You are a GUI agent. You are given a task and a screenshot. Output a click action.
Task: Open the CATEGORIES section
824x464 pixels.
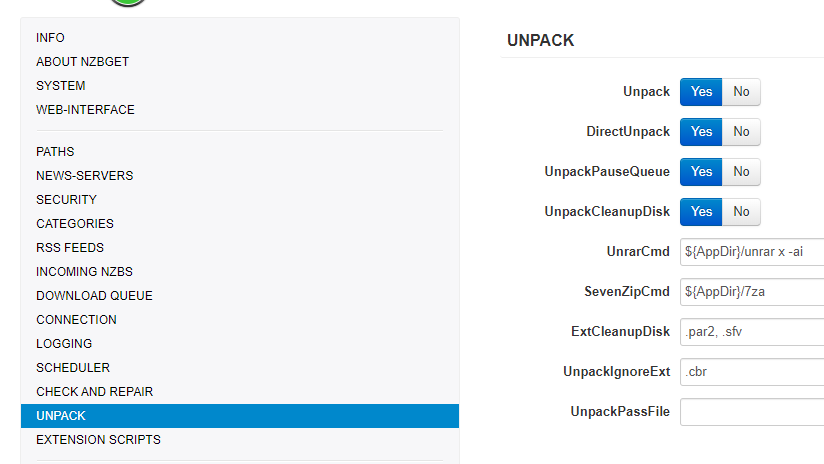click(75, 224)
